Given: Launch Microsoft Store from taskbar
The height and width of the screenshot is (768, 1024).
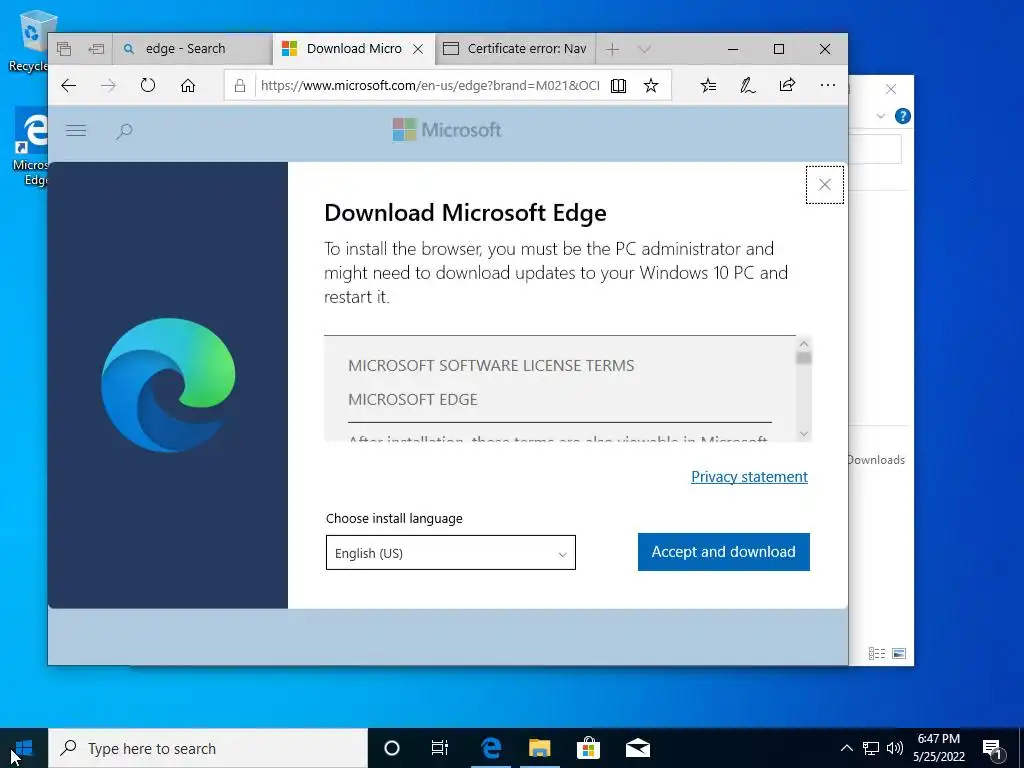Looking at the screenshot, I should [x=588, y=748].
